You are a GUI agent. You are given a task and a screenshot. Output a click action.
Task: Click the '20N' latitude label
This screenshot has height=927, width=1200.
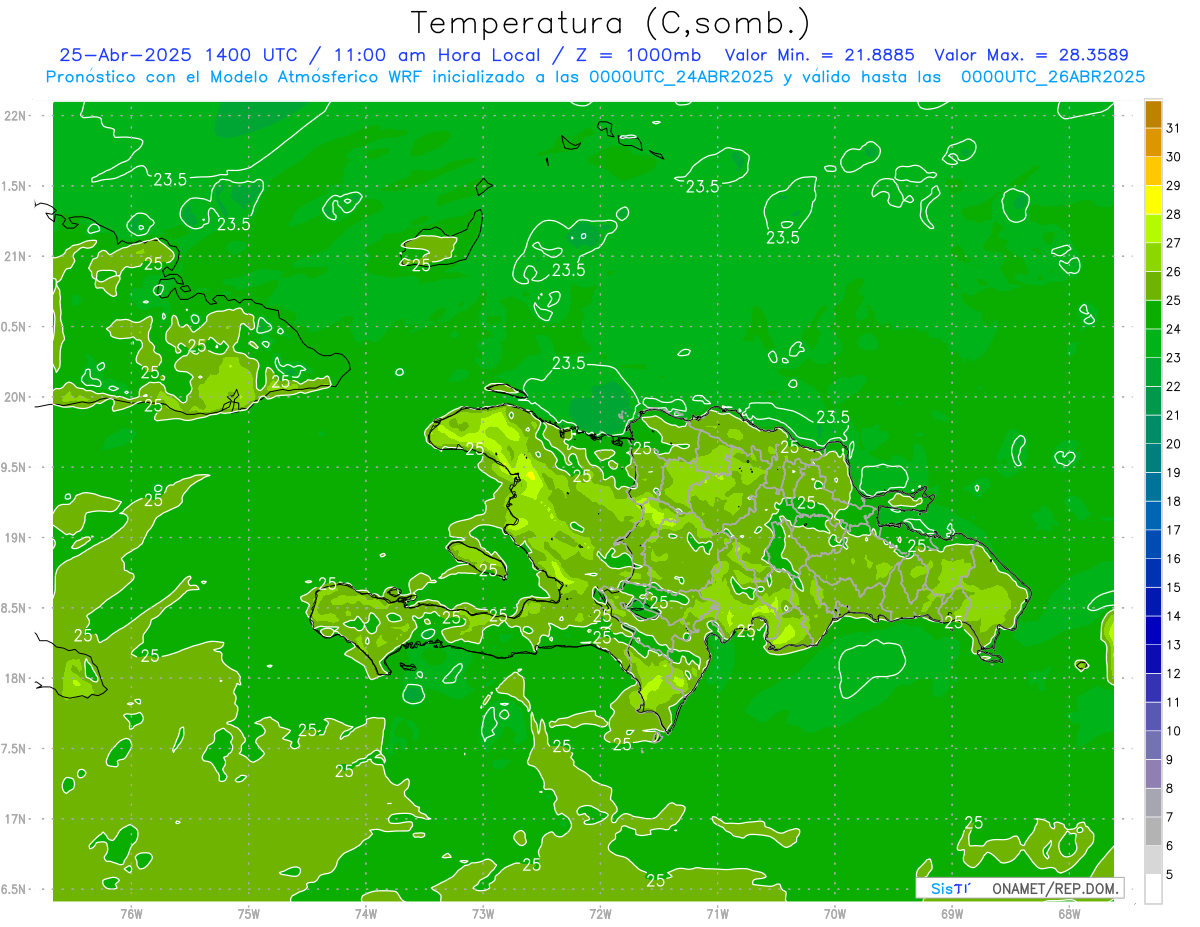click(15, 397)
